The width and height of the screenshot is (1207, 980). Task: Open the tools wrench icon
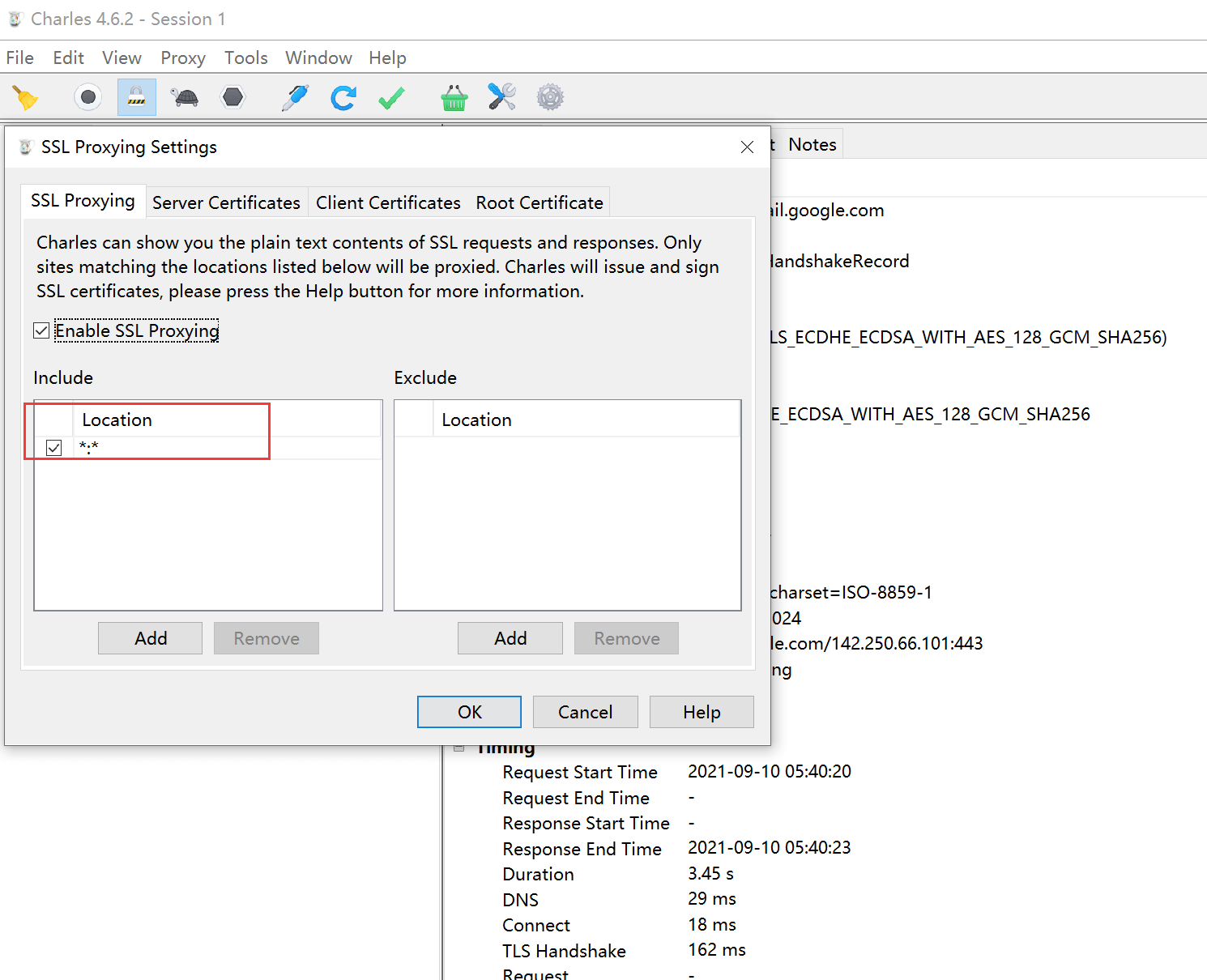502,98
